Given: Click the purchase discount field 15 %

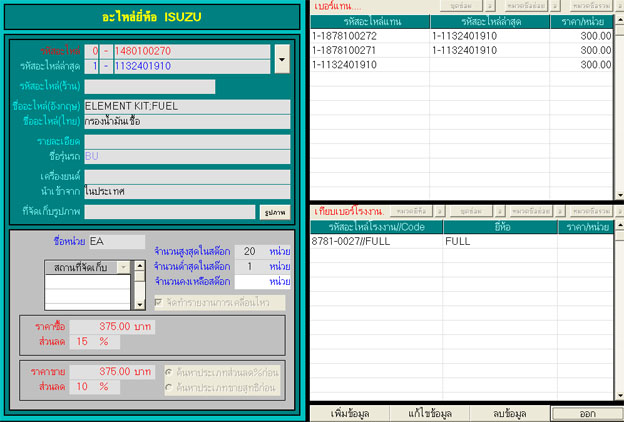Looking at the screenshot, I should (94, 342).
